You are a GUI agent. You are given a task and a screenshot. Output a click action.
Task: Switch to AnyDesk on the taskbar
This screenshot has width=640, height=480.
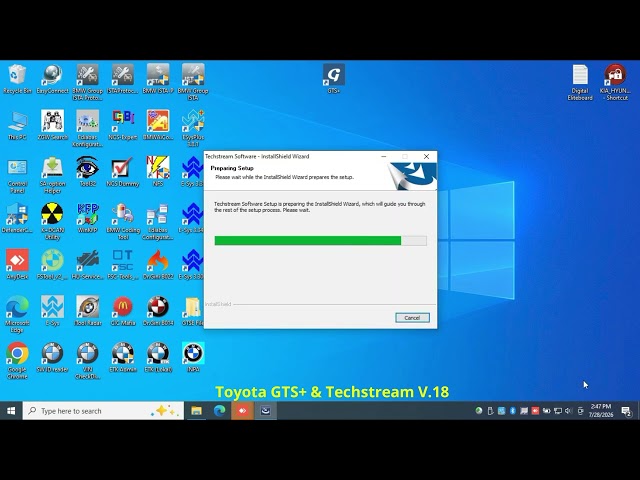[242, 411]
